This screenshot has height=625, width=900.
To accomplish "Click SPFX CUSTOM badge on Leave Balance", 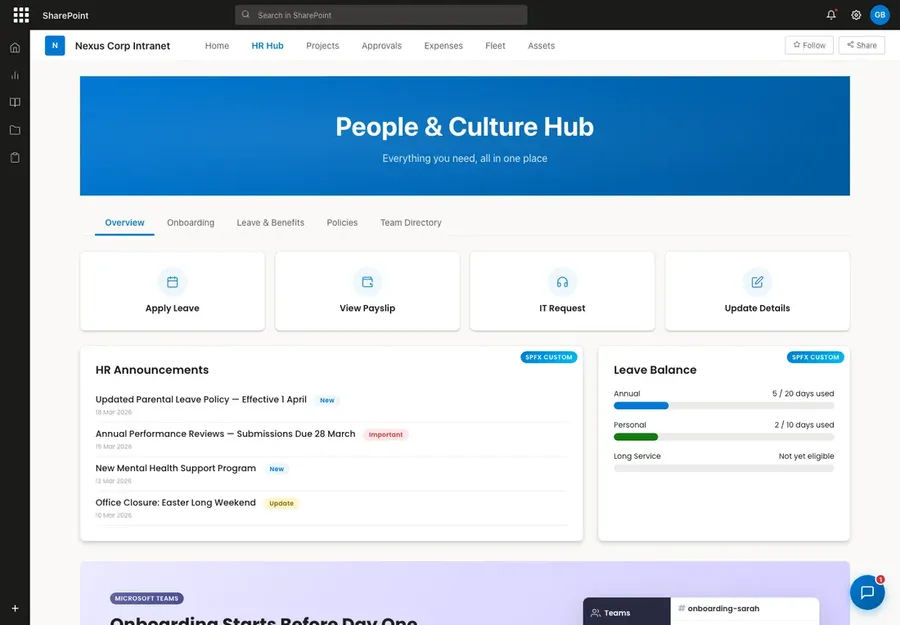I will tap(815, 357).
